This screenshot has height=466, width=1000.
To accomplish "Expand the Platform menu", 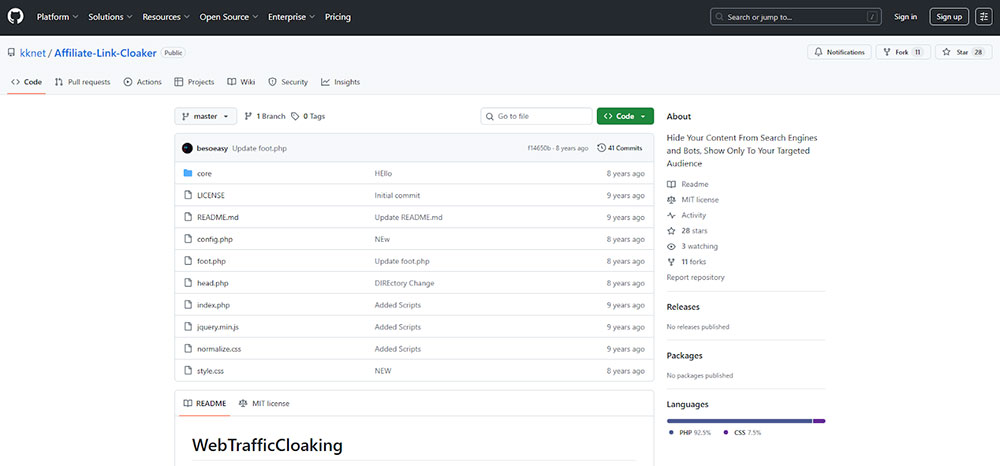I will coord(57,17).
